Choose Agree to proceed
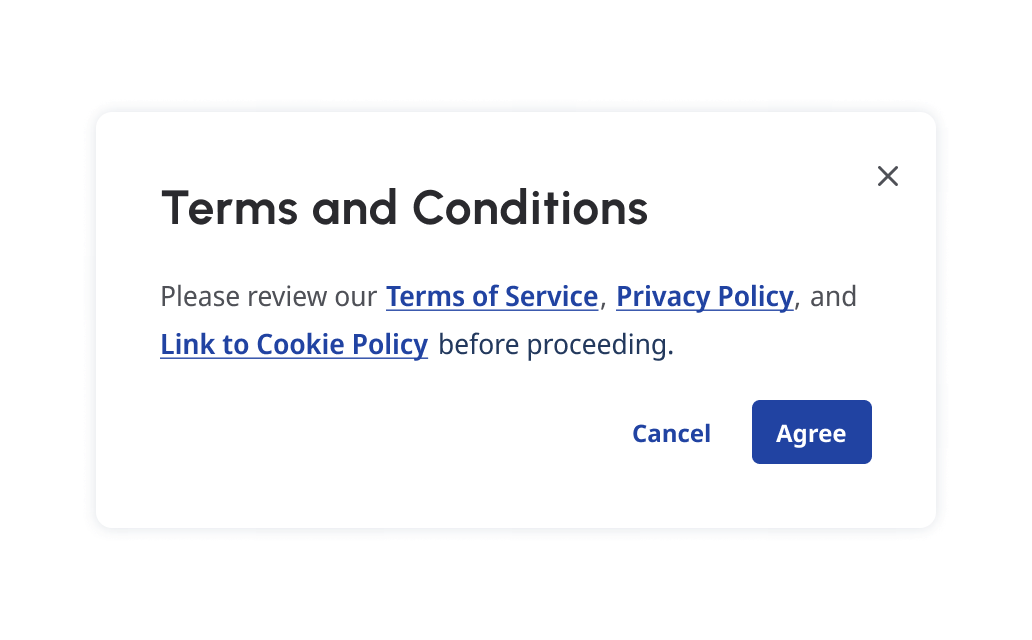Image resolution: width=1032 pixels, height=640 pixels. pyautogui.click(x=811, y=433)
